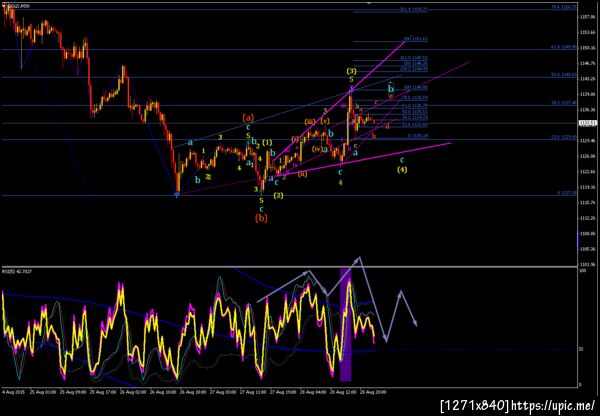Click the small triangle beside the GOLD,M30 title
The image size is (600, 416).
[3, 6]
